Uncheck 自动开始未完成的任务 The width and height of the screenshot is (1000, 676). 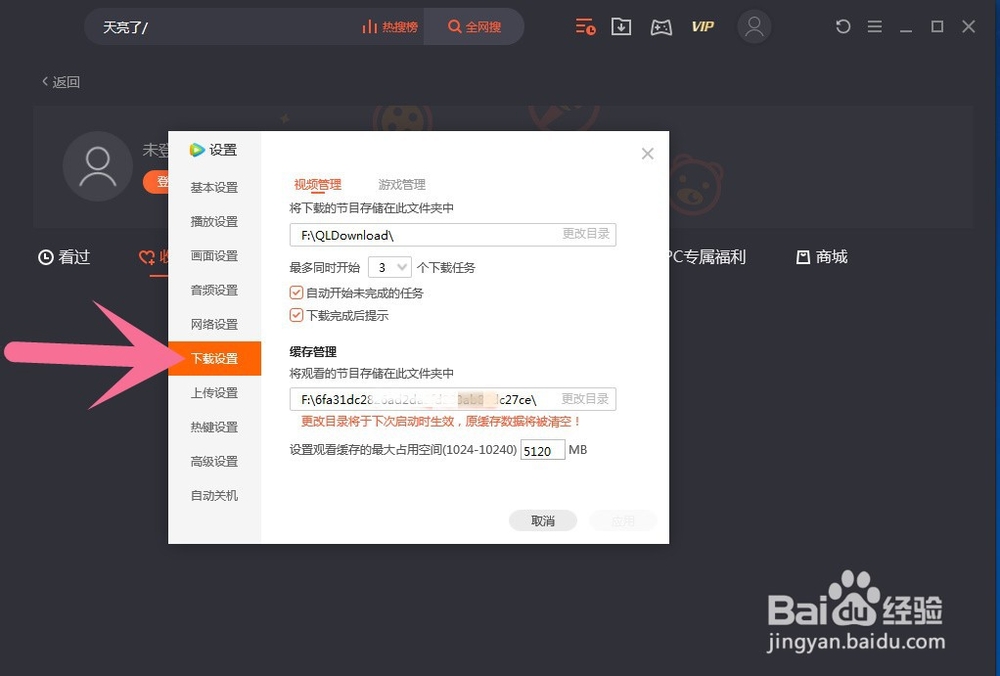pos(296,292)
